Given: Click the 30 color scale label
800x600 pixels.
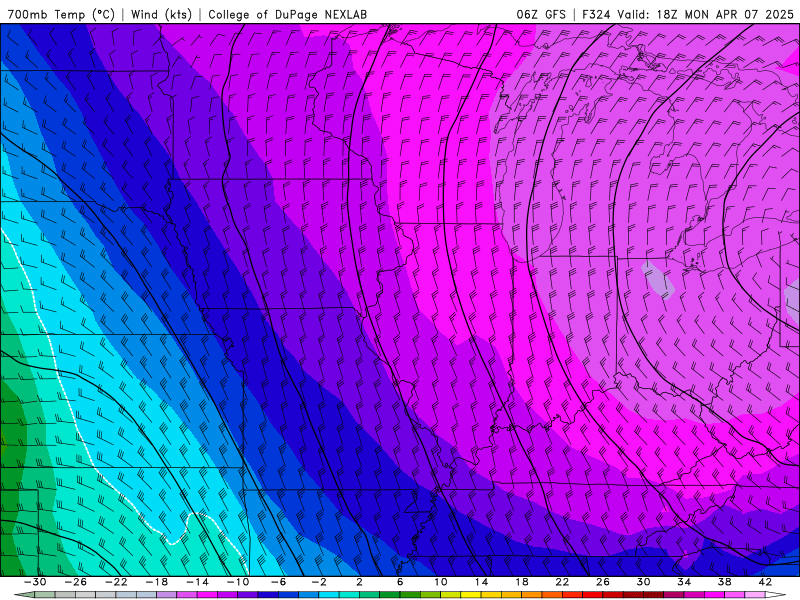Looking at the screenshot, I should tap(643, 582).
